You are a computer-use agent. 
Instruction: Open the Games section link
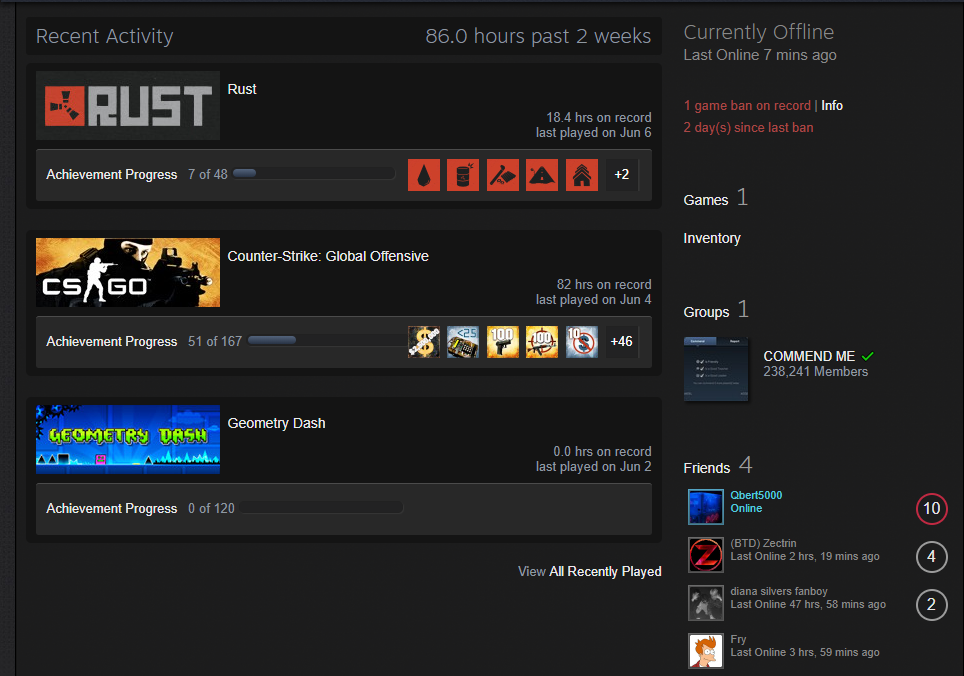706,200
